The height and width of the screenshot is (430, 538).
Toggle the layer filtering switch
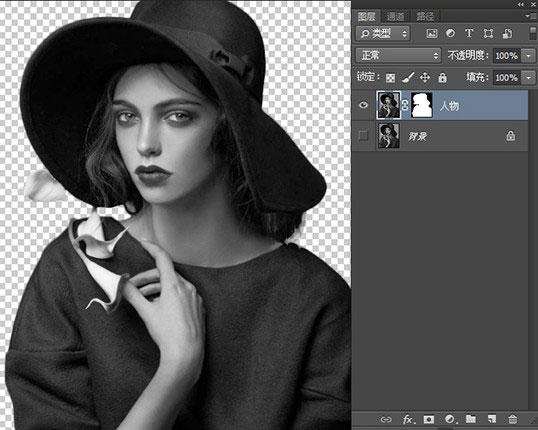tap(533, 34)
